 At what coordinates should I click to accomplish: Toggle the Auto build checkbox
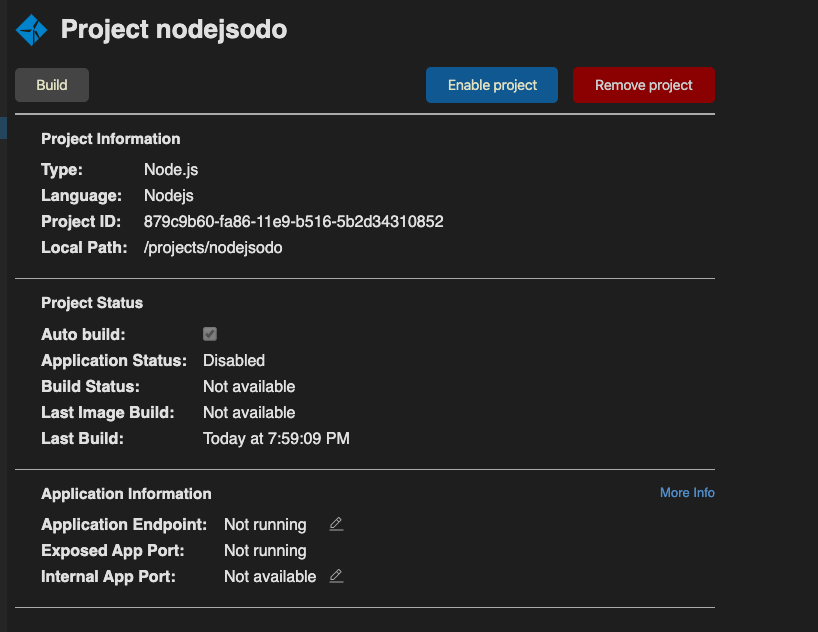point(209,334)
